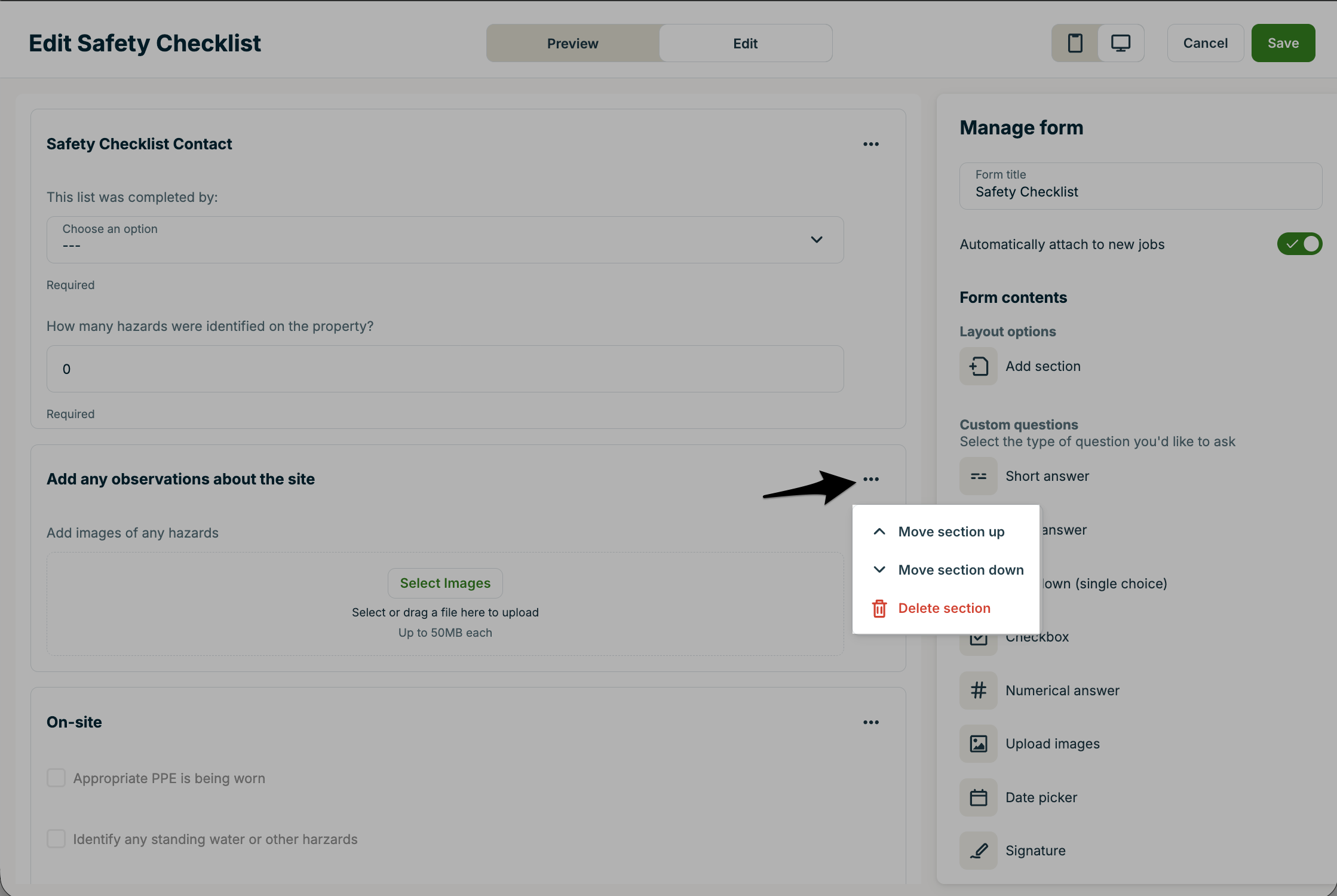Check Appropriate PPE is being worn
The height and width of the screenshot is (896, 1337).
(56, 778)
